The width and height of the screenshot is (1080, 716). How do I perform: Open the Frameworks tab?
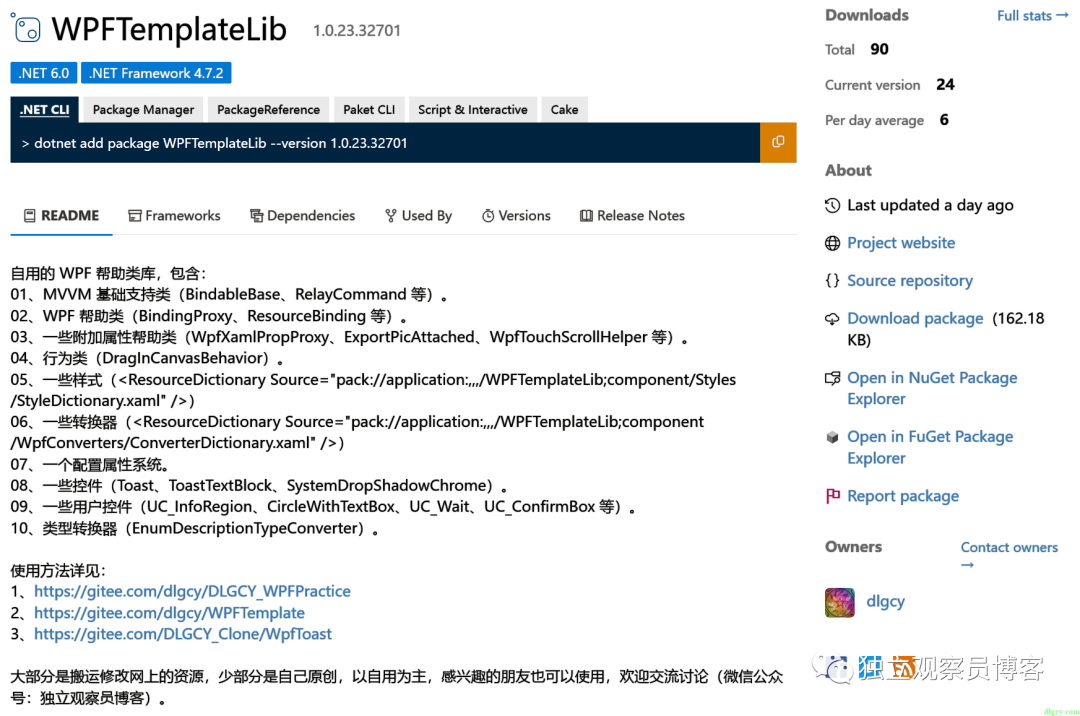(x=174, y=215)
